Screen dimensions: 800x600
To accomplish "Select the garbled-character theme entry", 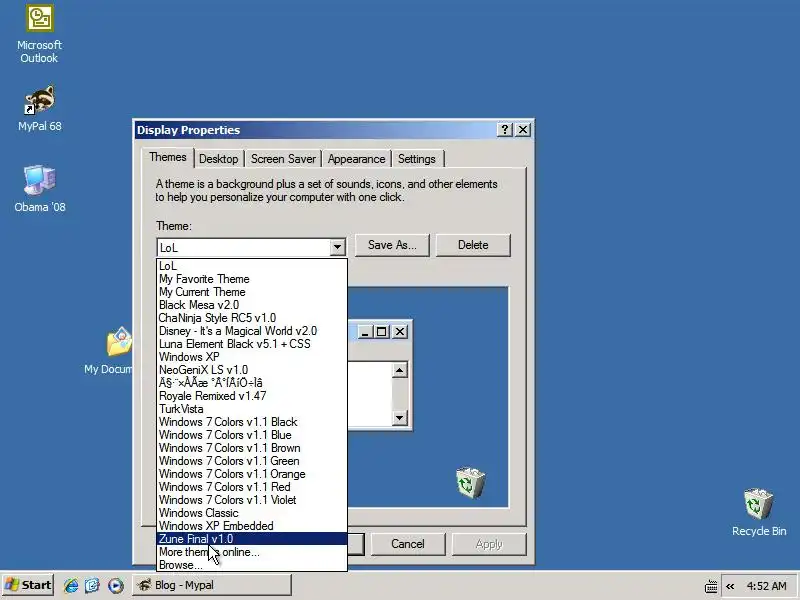I will [x=252, y=383].
